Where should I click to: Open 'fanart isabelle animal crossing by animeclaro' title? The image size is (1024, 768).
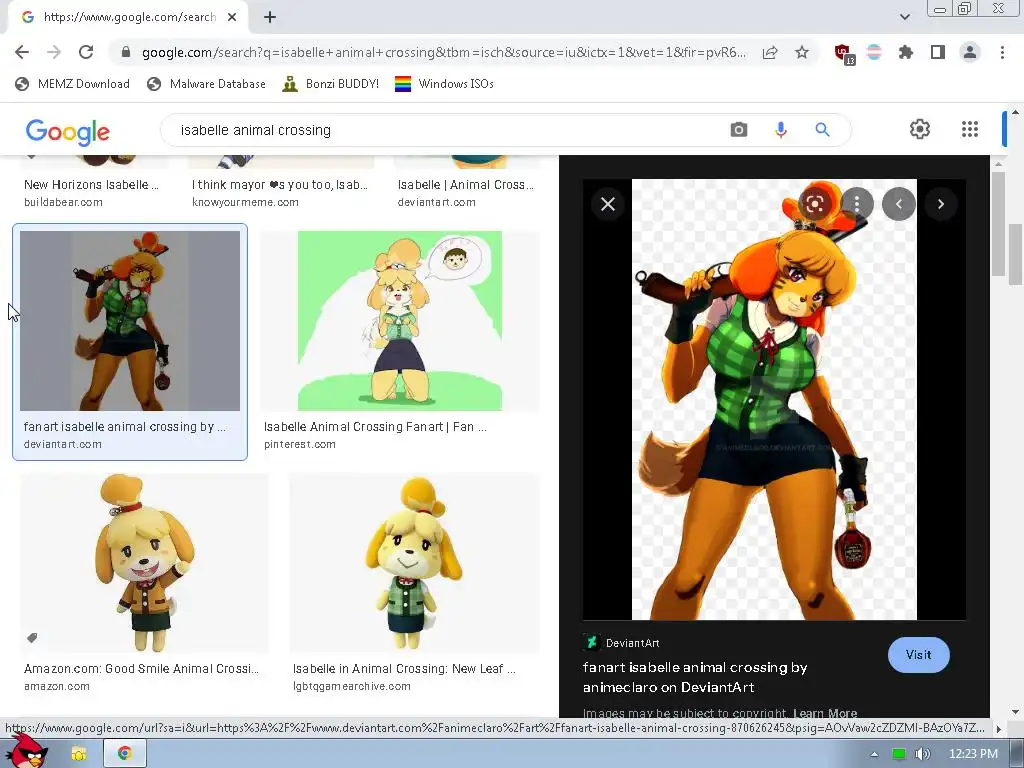[695, 677]
